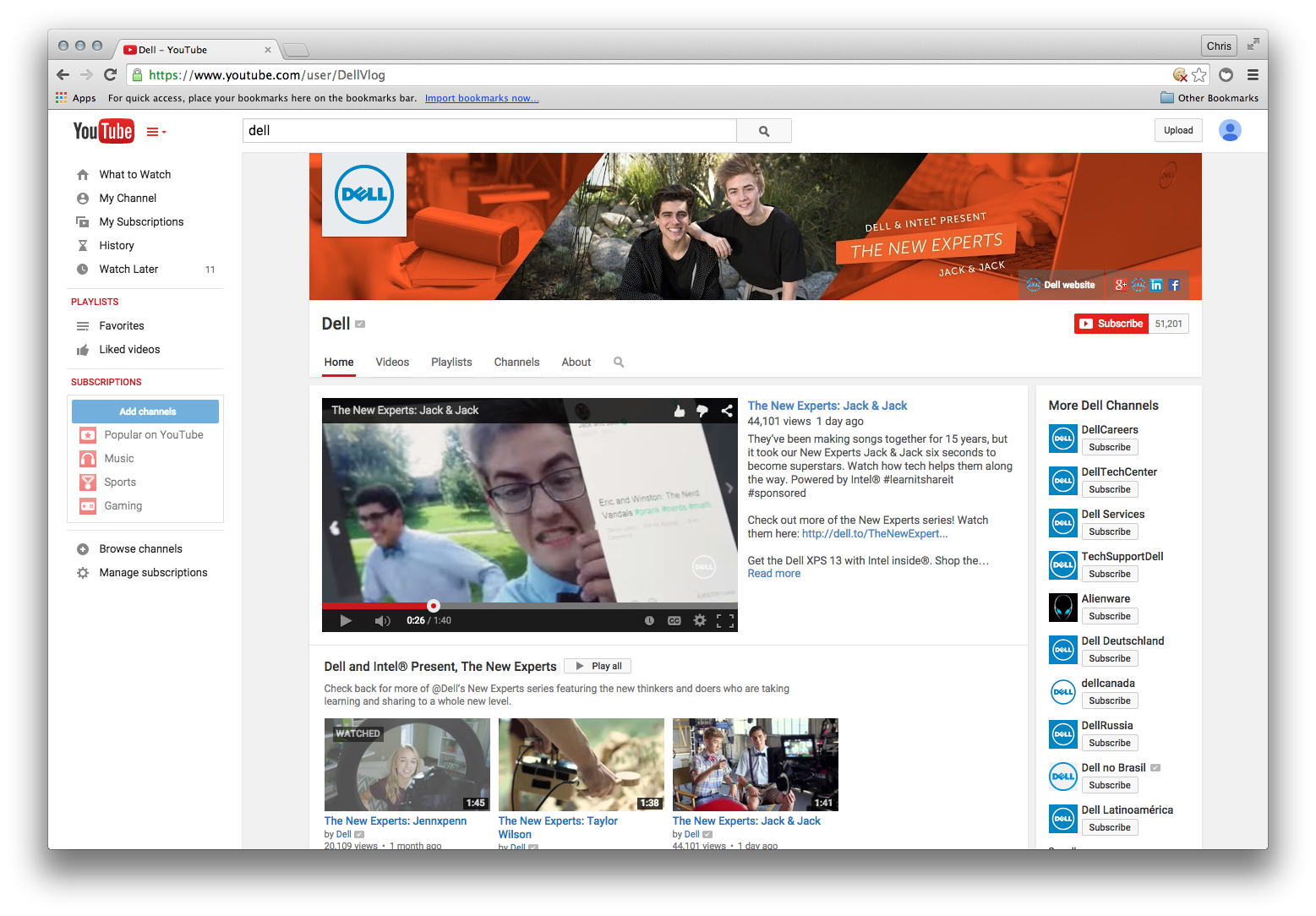Click the LinkedIn icon on banner

[1156, 285]
